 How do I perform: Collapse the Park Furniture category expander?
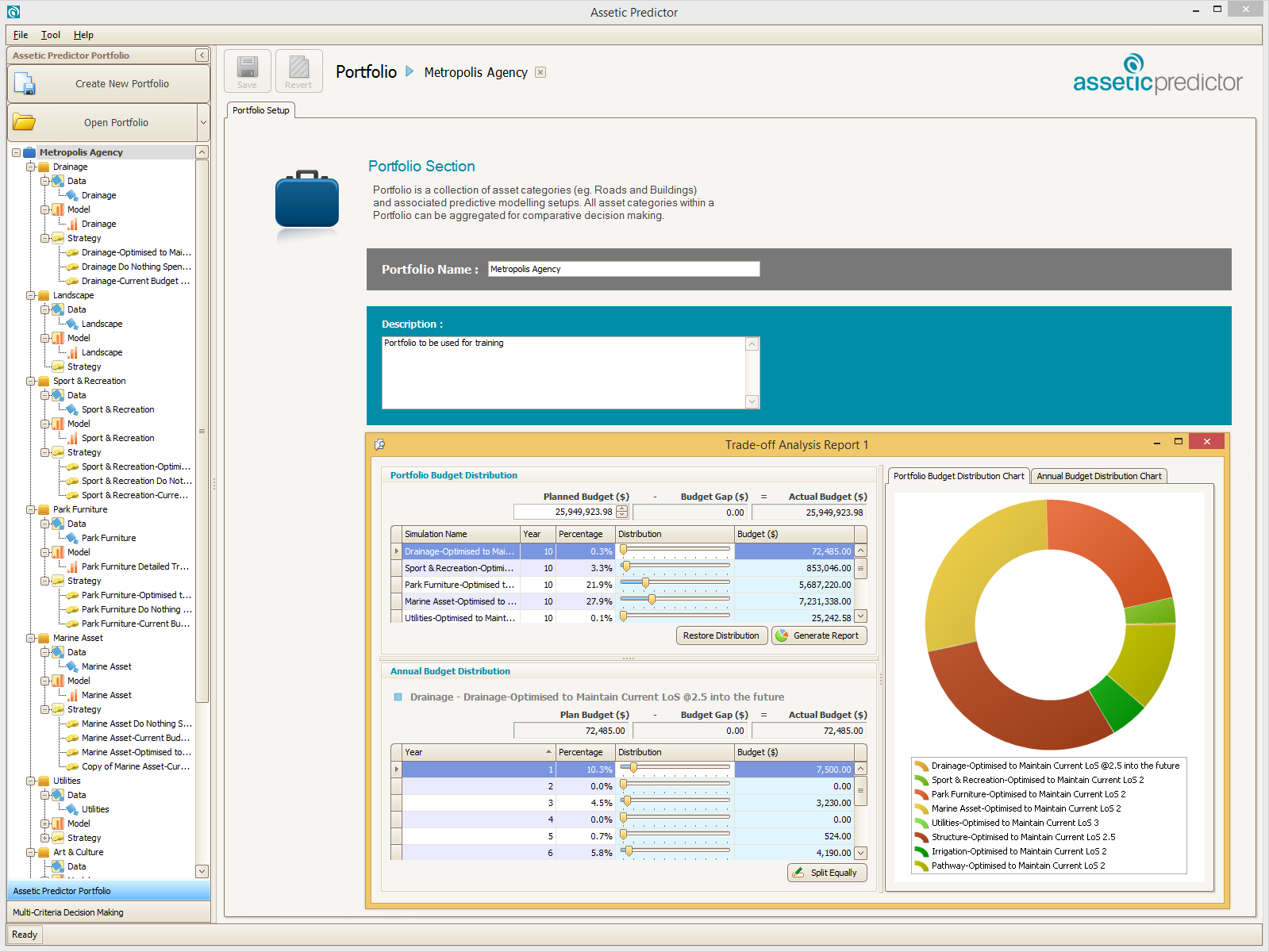[30, 509]
